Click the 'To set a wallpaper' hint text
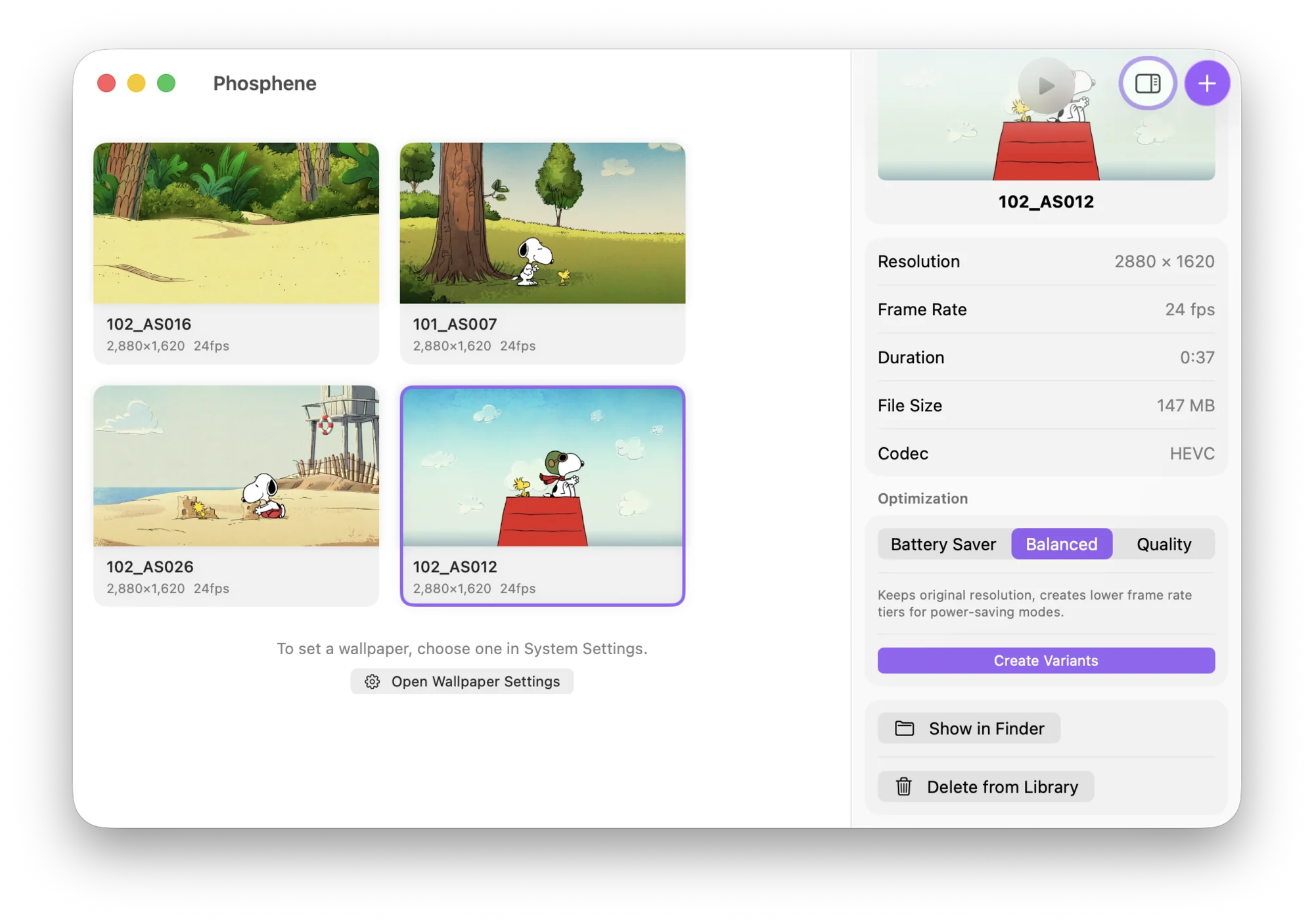 click(x=462, y=649)
